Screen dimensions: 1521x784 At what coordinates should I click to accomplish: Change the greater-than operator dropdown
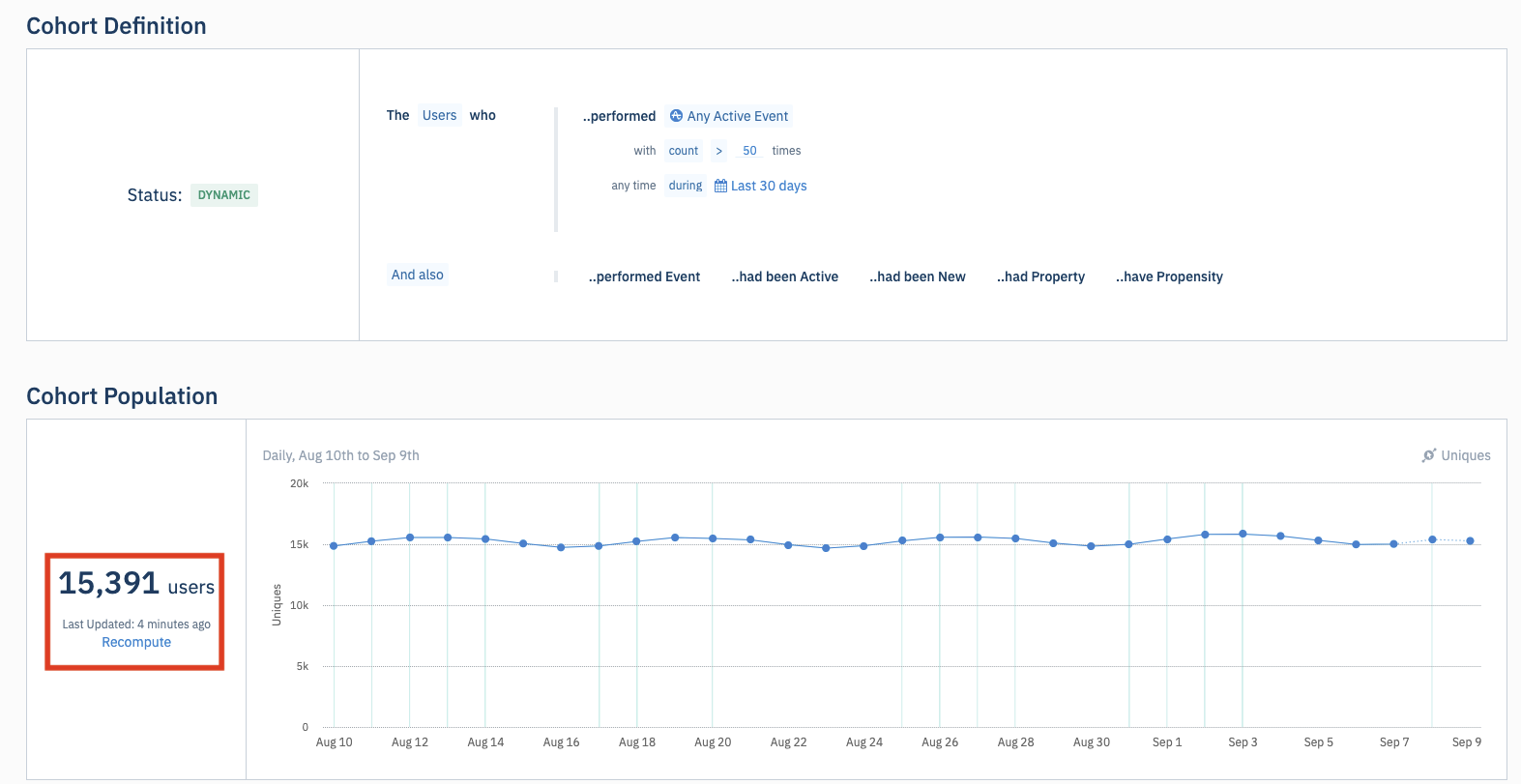(718, 151)
